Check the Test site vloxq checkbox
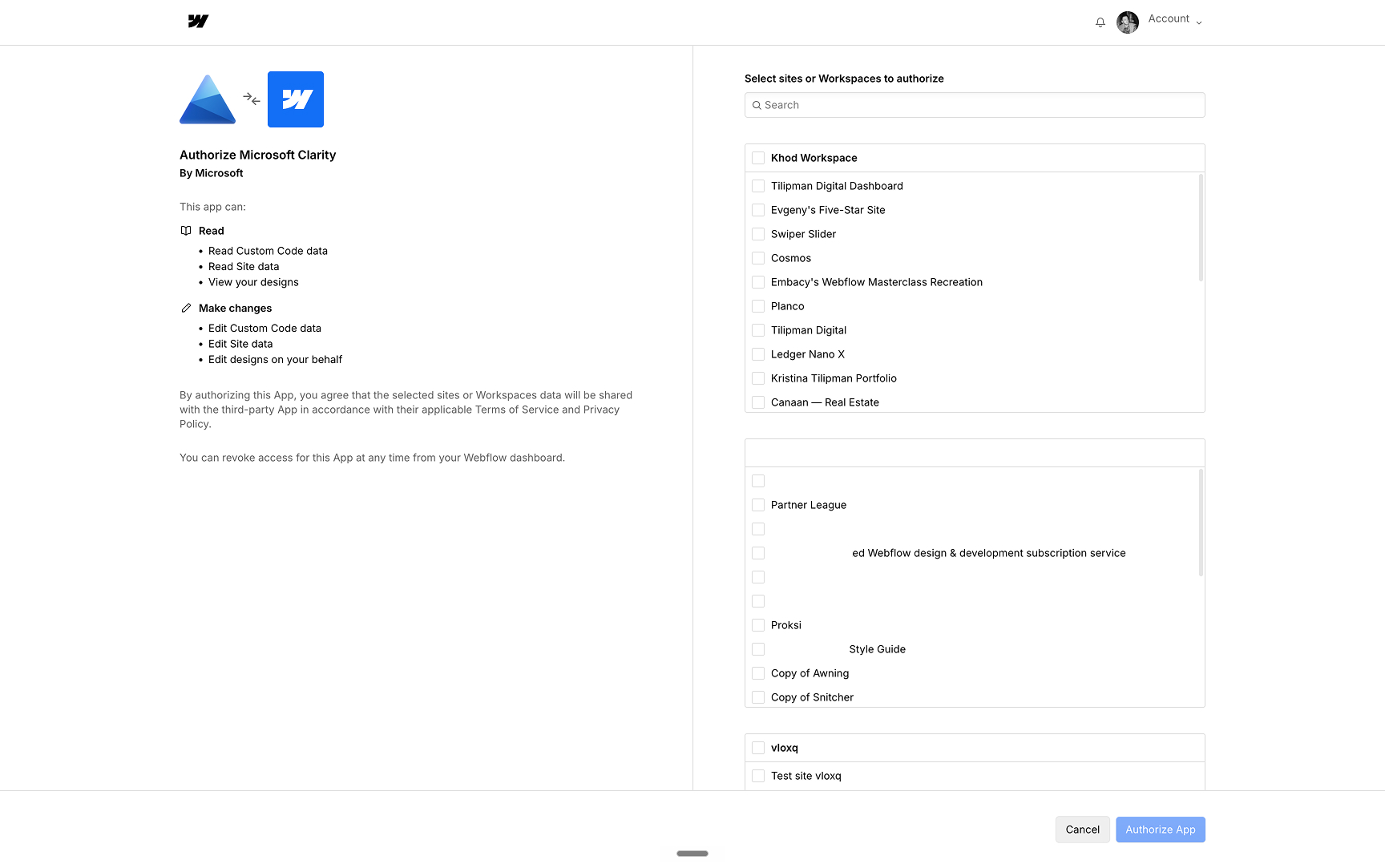Screen dimensions: 1385x868 tap(758, 776)
